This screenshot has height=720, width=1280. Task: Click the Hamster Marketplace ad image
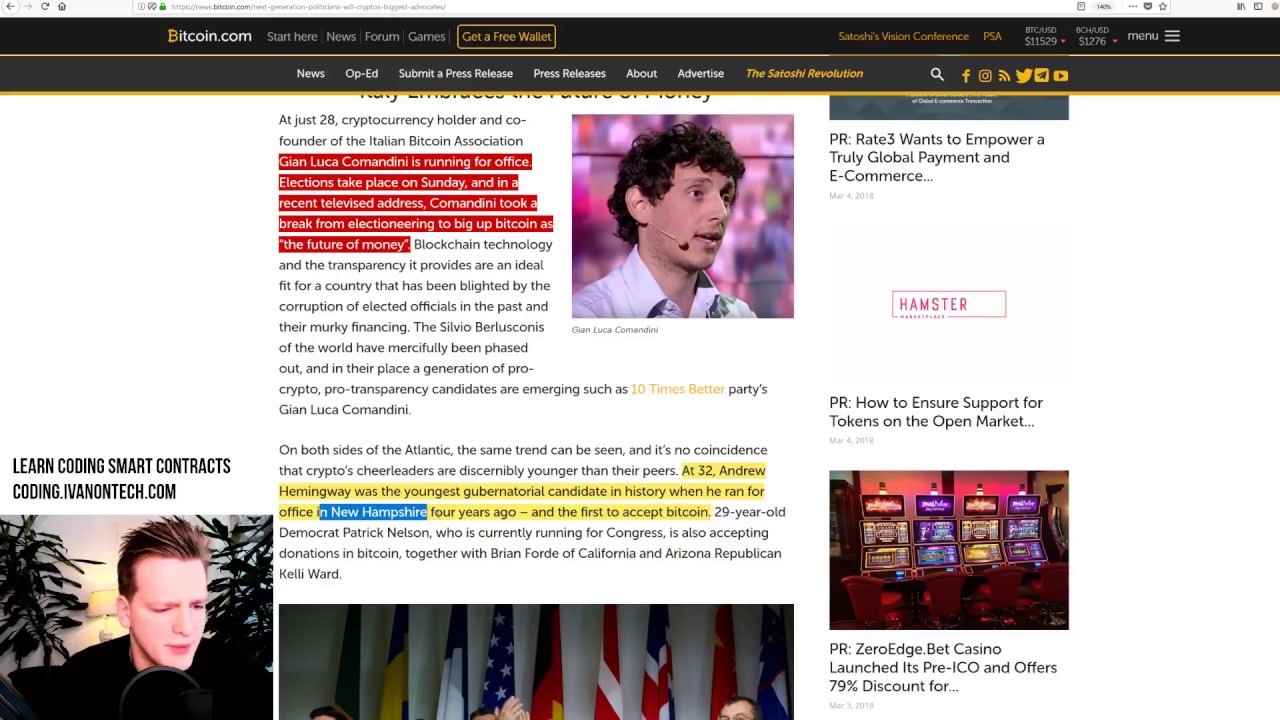coord(948,304)
